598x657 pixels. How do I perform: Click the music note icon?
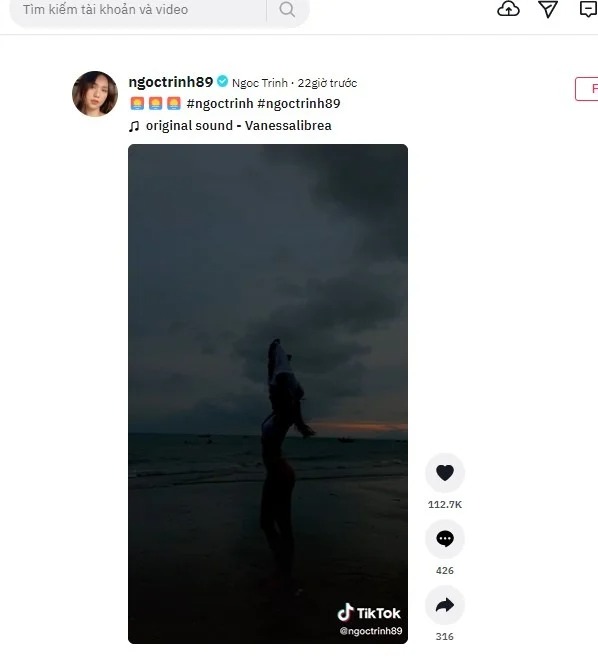[134, 126]
